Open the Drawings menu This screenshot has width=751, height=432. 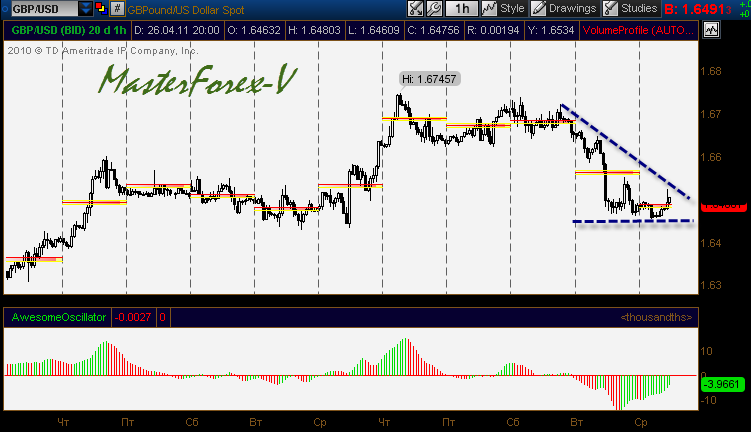coord(564,8)
